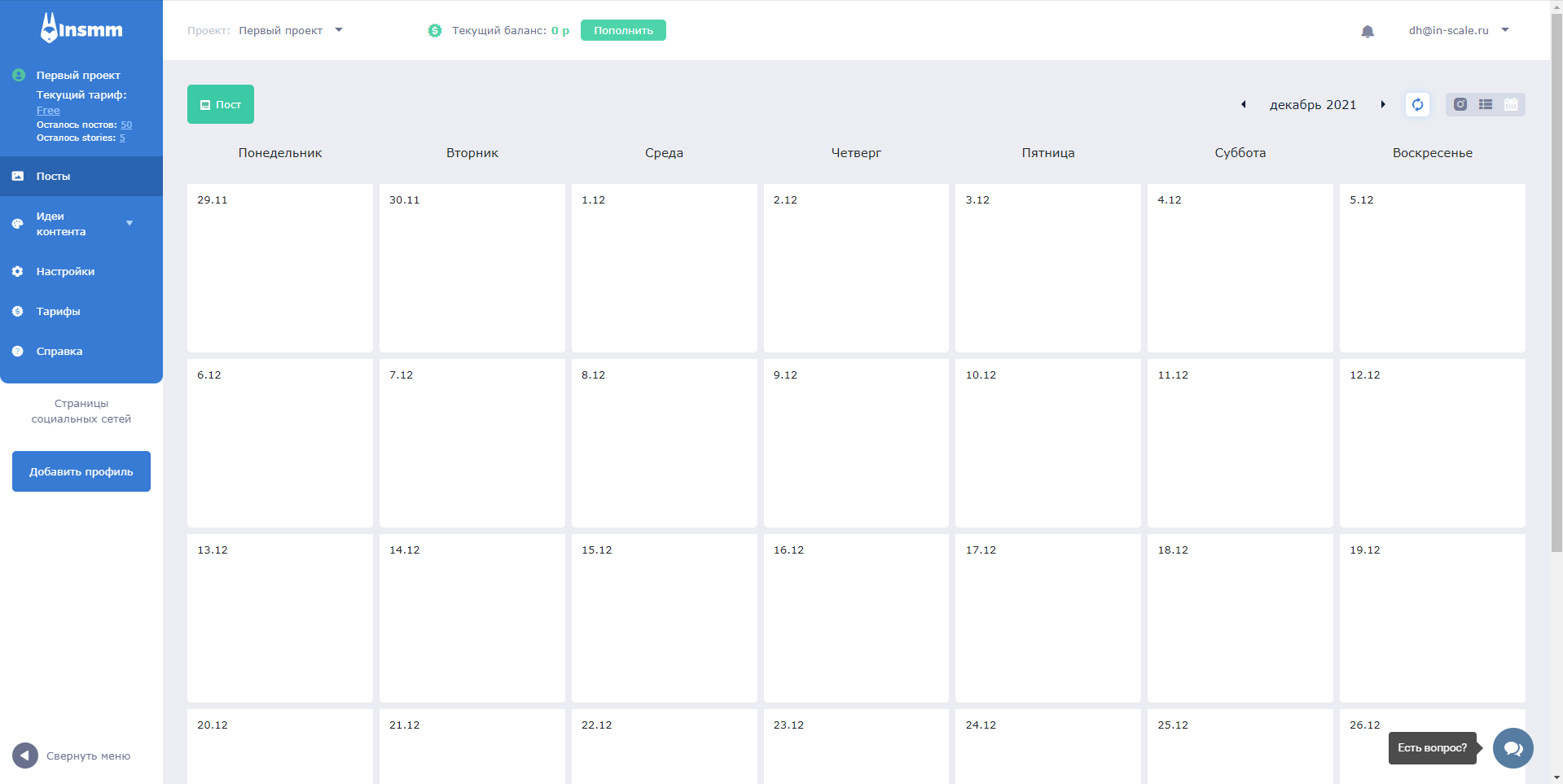Open the notifications bell

pyautogui.click(x=1368, y=31)
